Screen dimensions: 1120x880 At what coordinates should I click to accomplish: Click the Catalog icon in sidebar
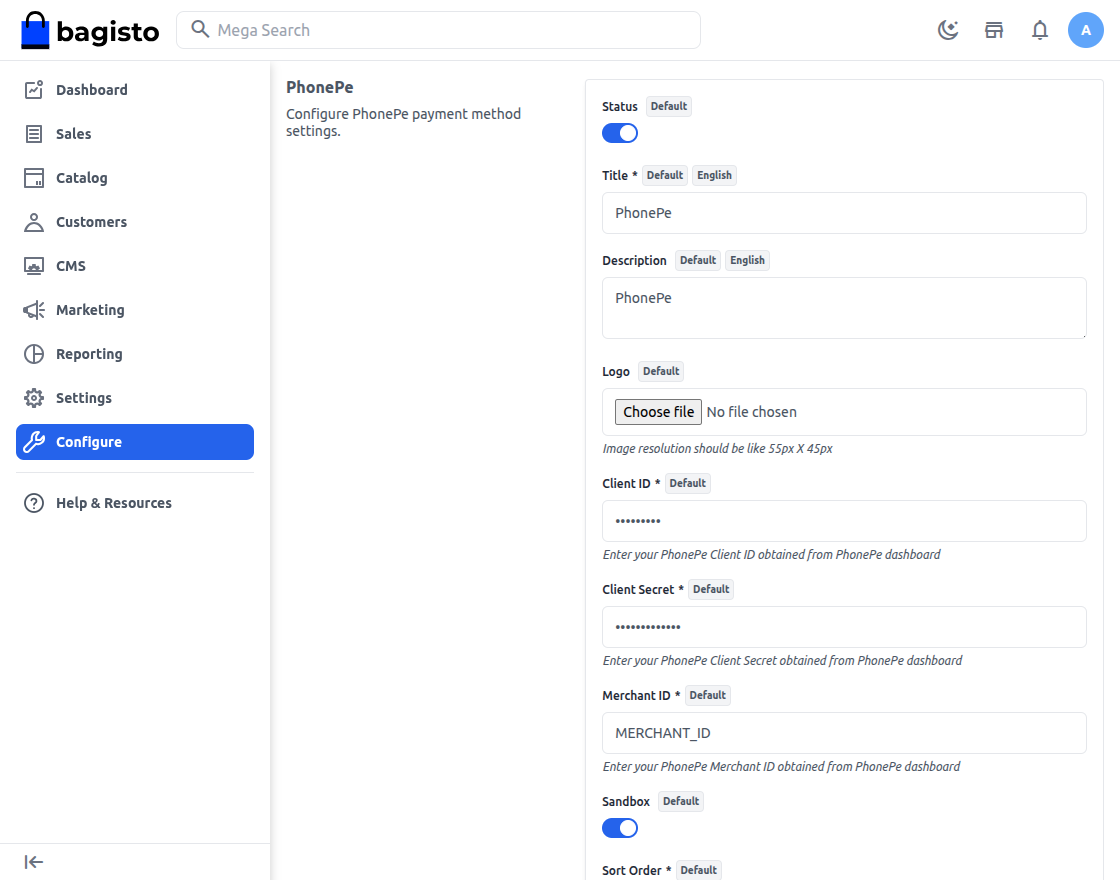pos(34,178)
